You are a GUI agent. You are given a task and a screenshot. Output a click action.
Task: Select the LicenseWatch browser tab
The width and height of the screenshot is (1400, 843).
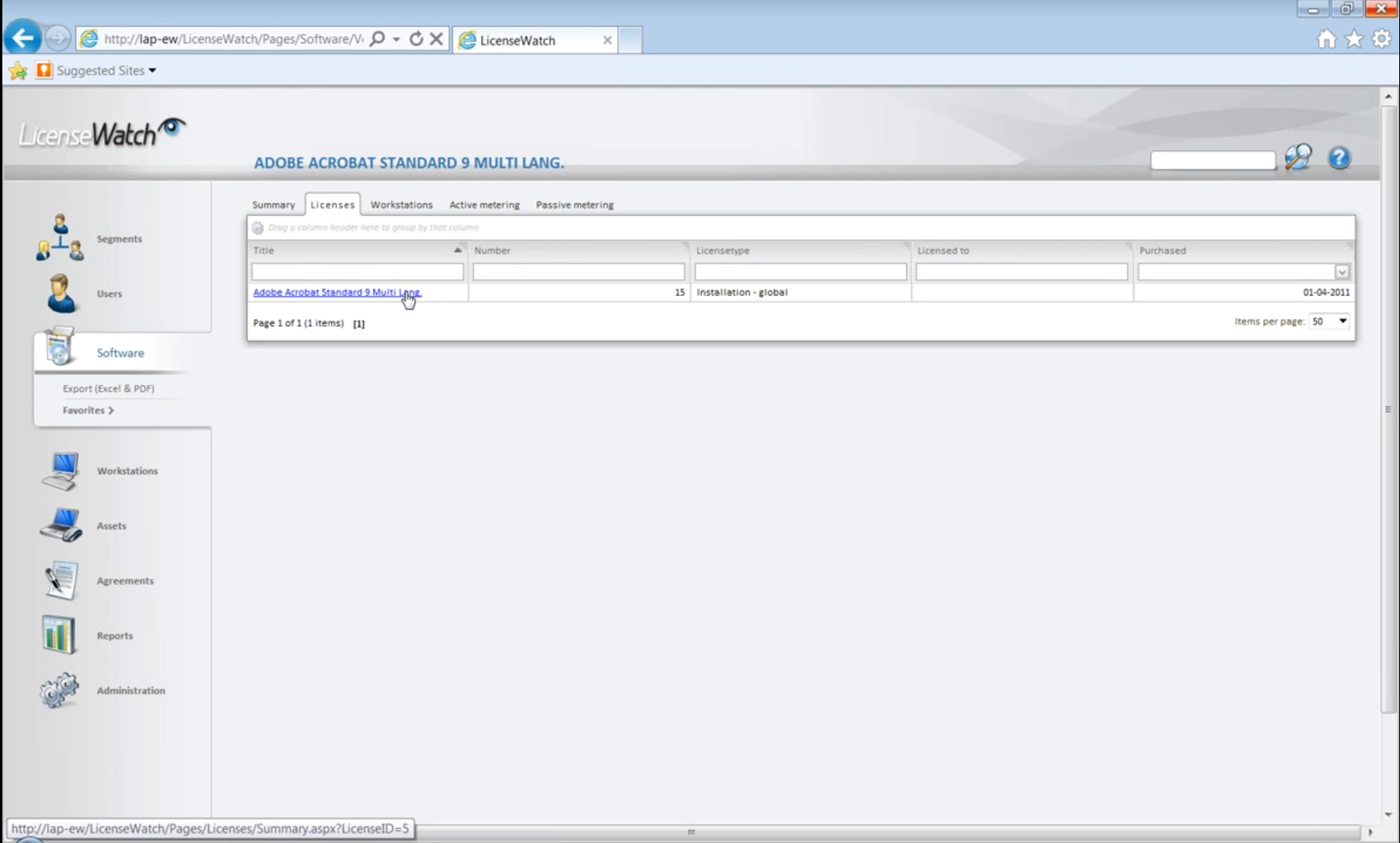point(535,40)
